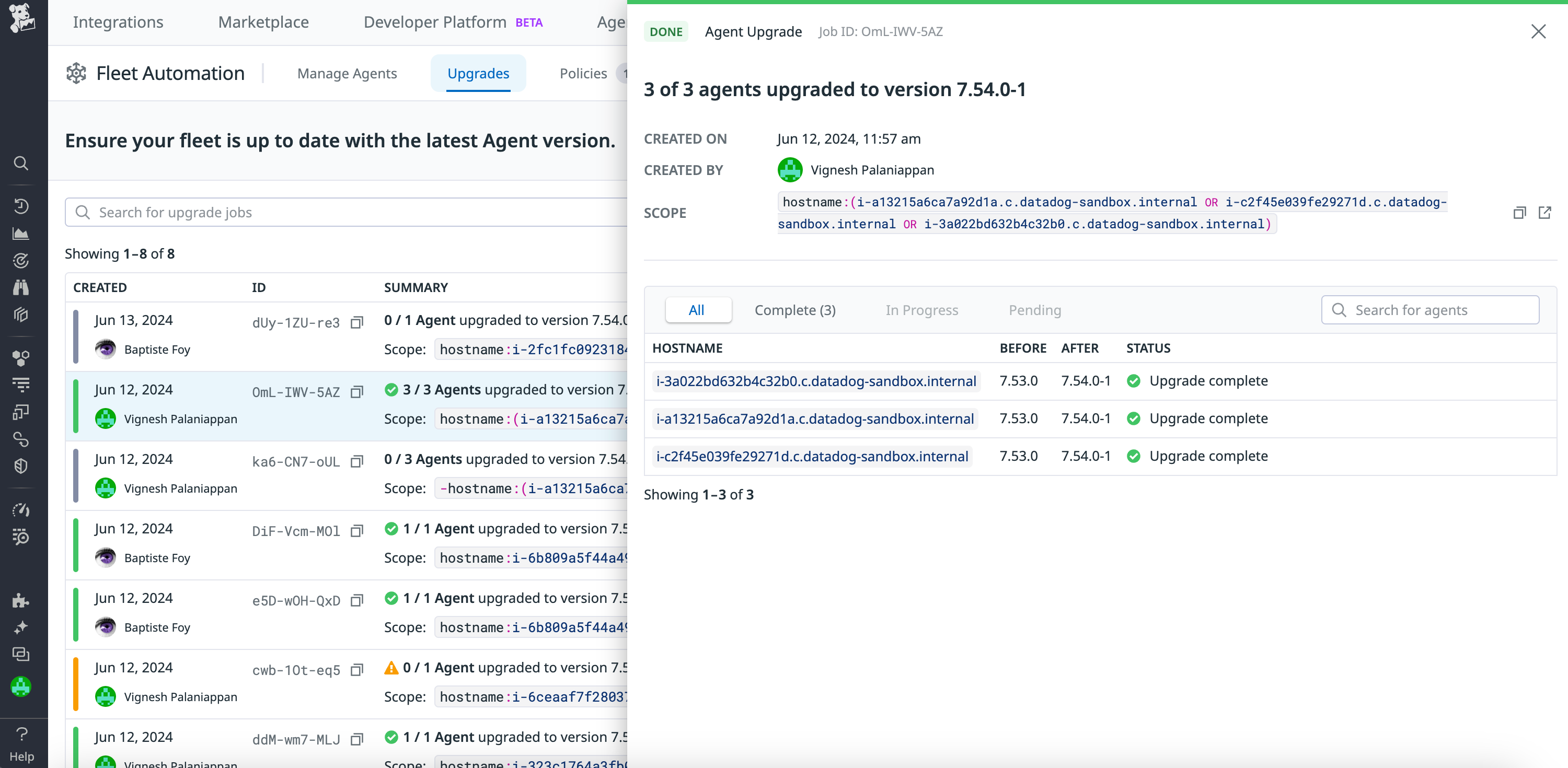Click the Search for agents field
Viewport: 1568px width, 768px height.
[x=1430, y=310]
